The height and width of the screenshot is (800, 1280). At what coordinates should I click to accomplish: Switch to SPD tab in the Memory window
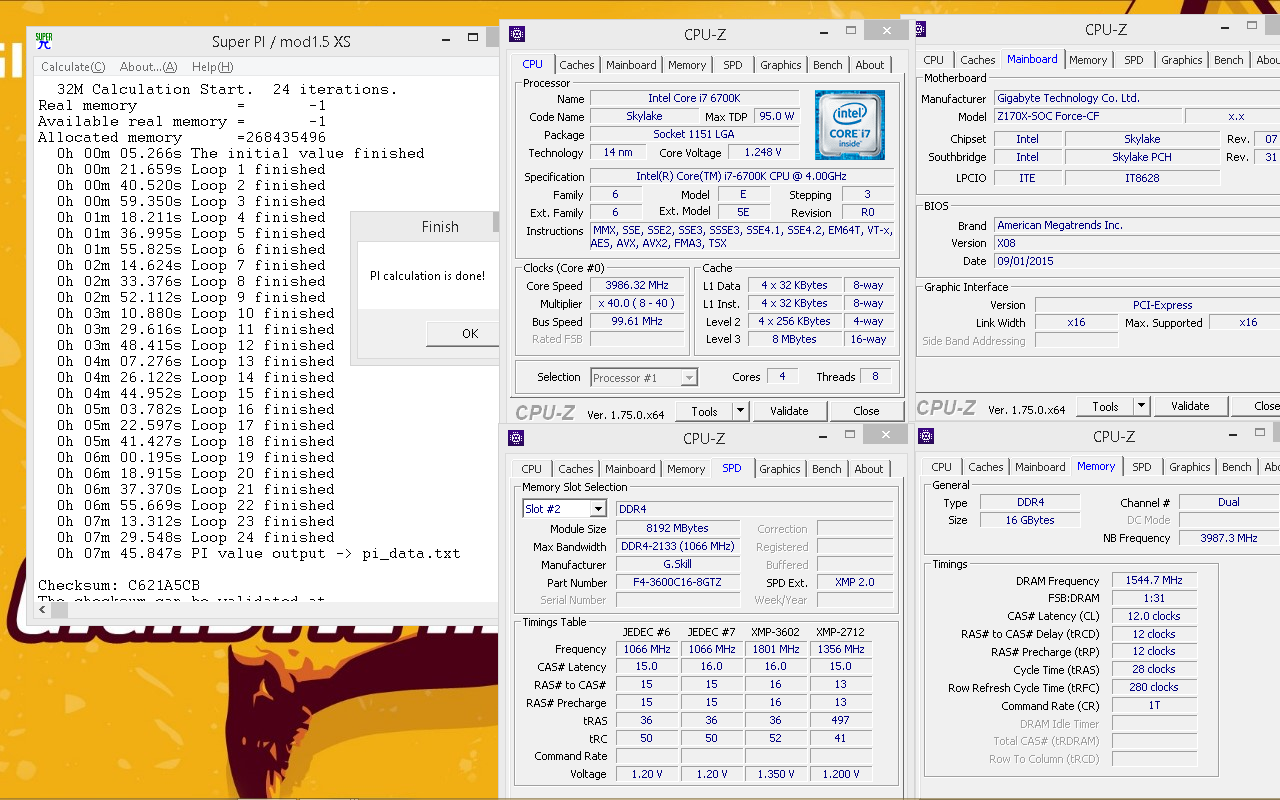click(x=1141, y=467)
